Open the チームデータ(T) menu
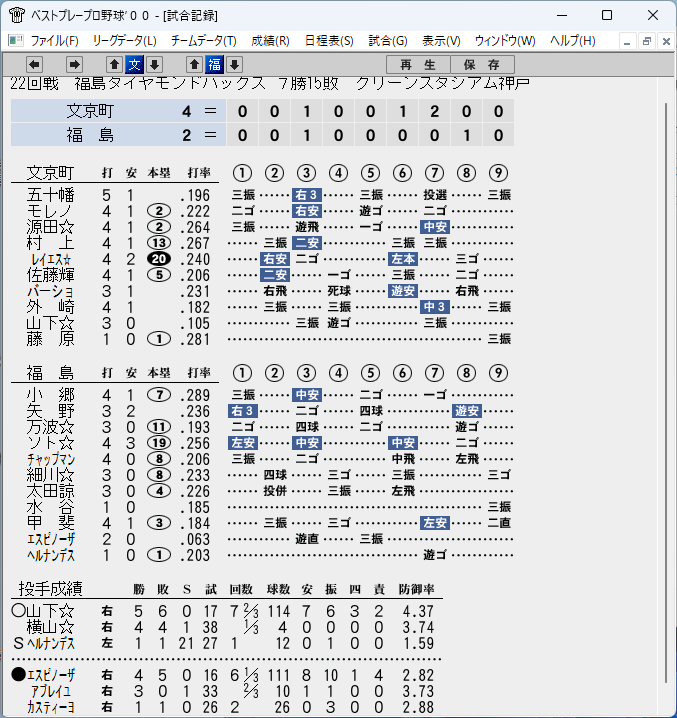Image resolution: width=677 pixels, height=718 pixels. tap(204, 41)
